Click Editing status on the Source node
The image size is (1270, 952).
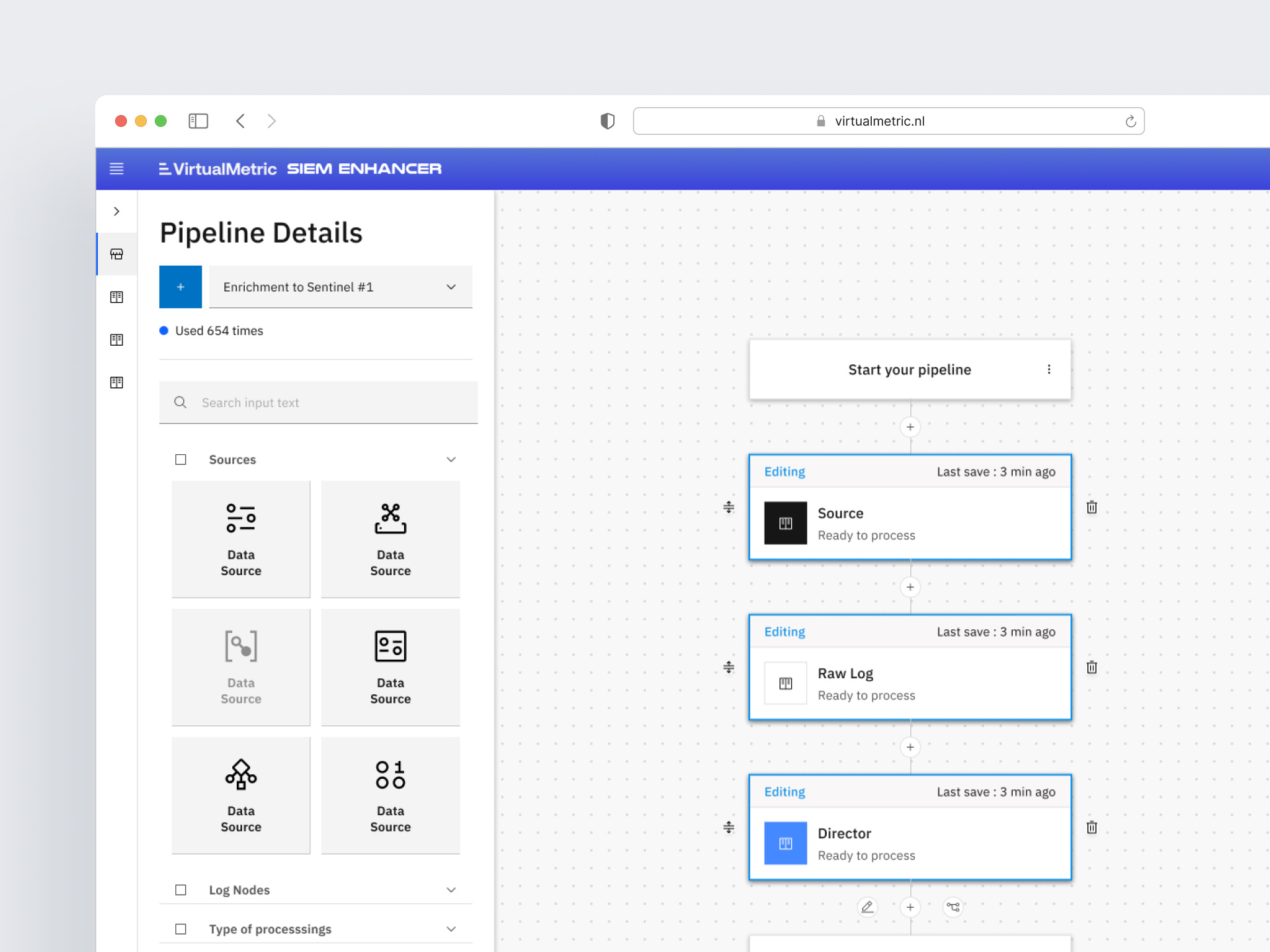click(x=784, y=471)
